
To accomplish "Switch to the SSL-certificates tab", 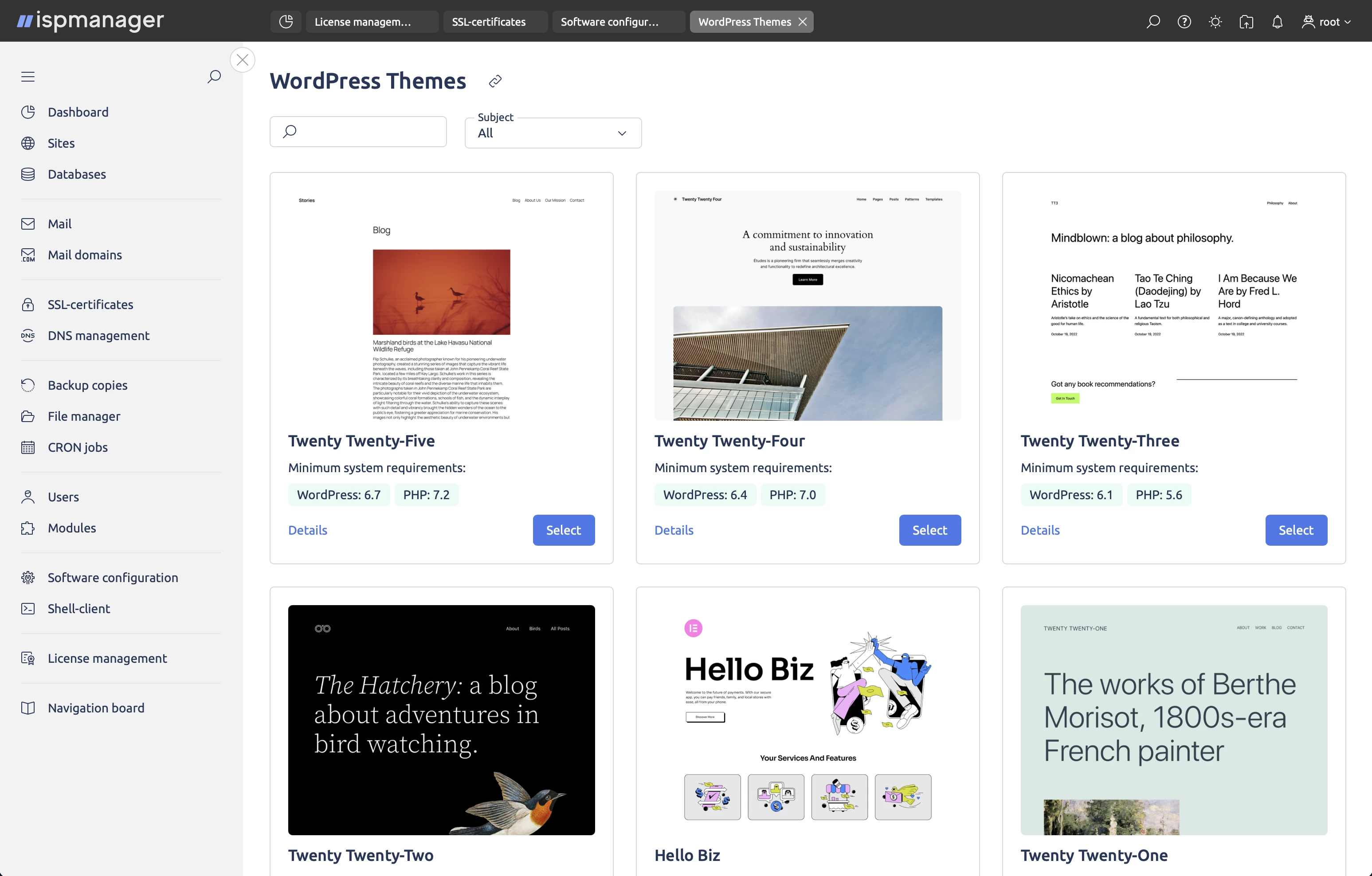I will (x=496, y=22).
